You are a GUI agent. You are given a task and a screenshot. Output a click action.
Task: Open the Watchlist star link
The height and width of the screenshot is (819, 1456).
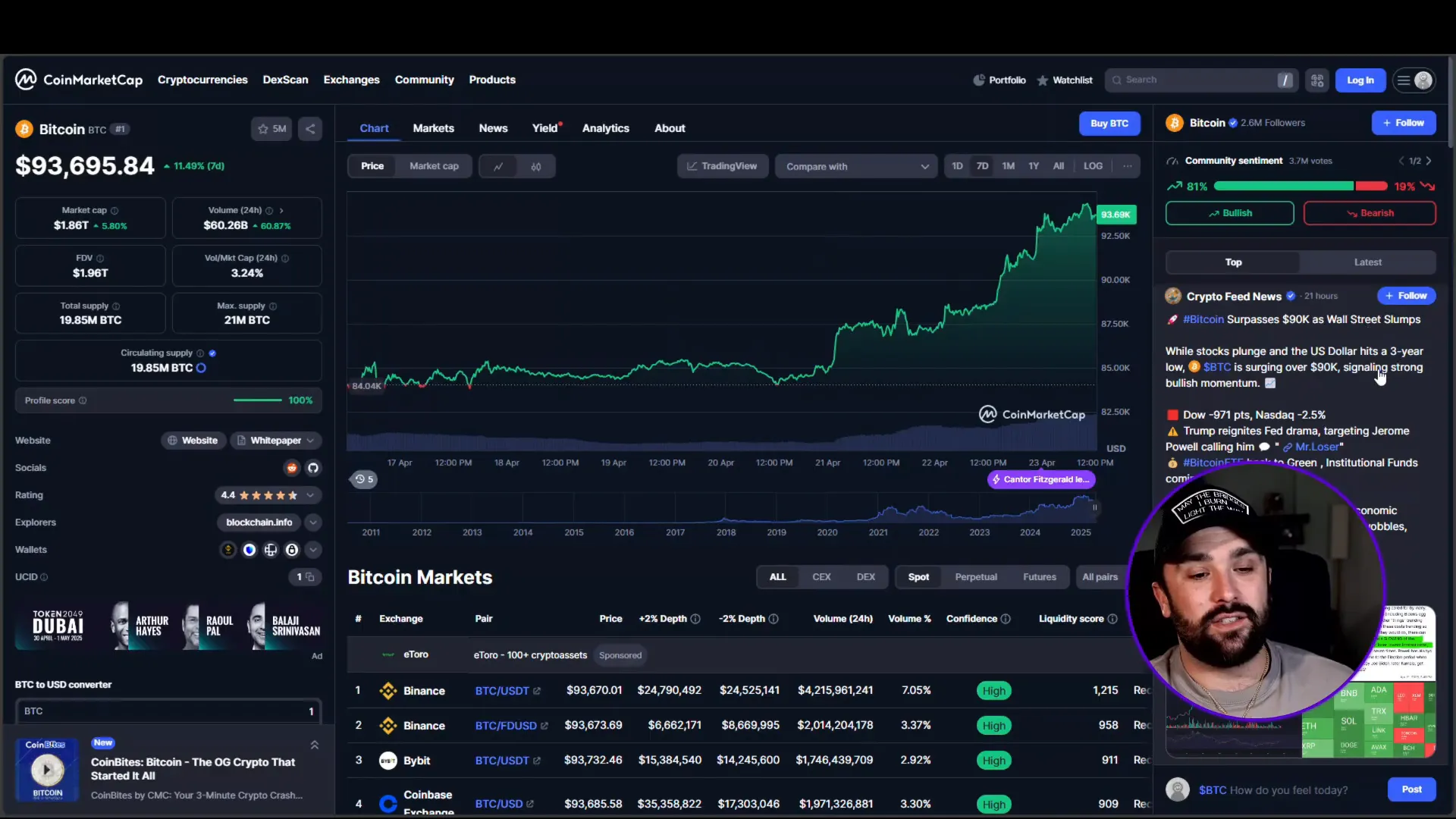(1065, 80)
